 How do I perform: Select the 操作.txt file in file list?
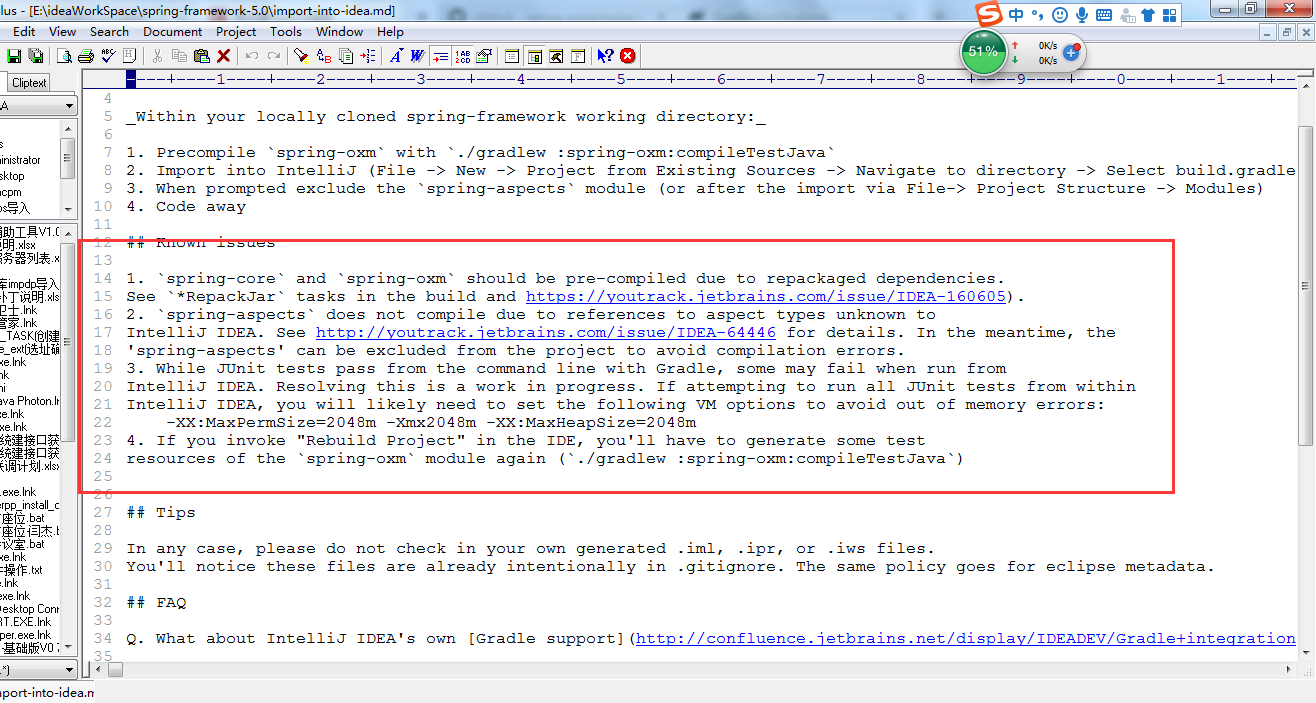[x=22, y=570]
